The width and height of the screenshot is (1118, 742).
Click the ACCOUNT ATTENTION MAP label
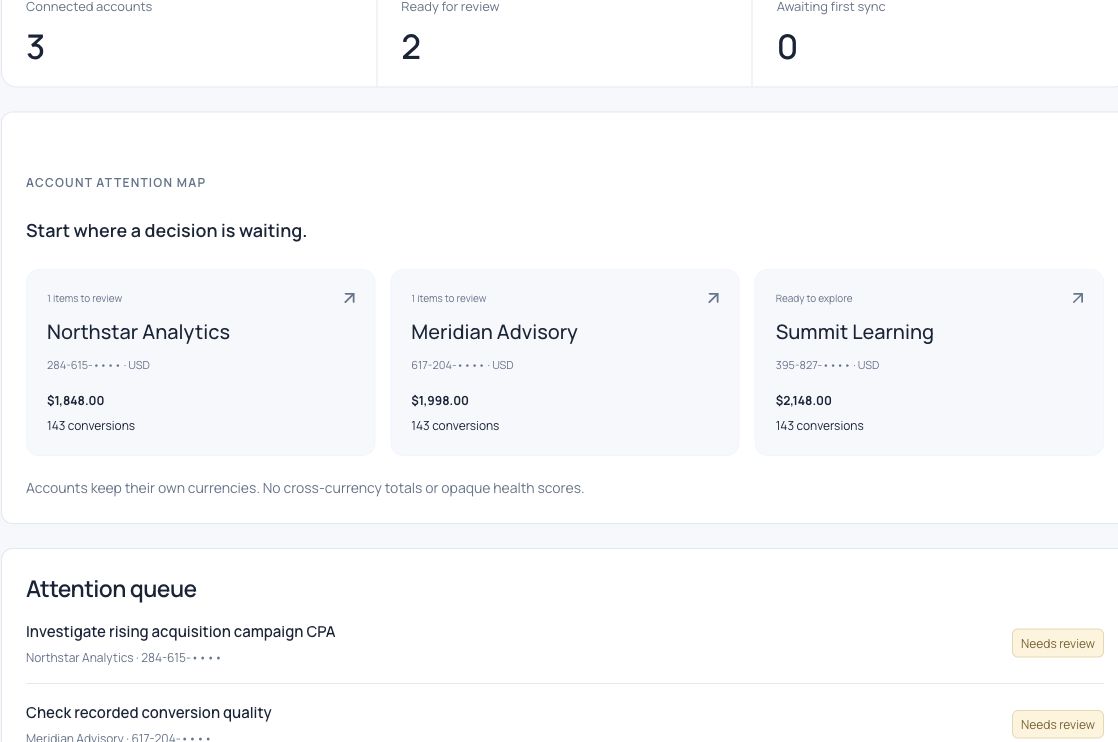[116, 182]
